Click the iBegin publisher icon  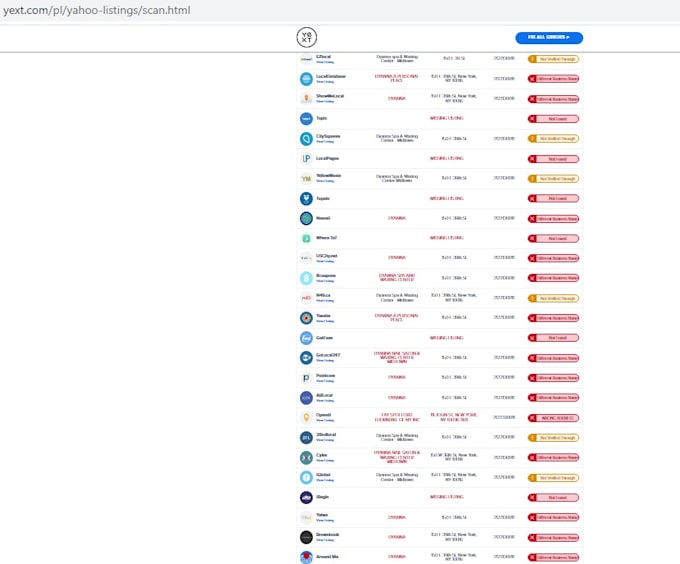point(306,498)
